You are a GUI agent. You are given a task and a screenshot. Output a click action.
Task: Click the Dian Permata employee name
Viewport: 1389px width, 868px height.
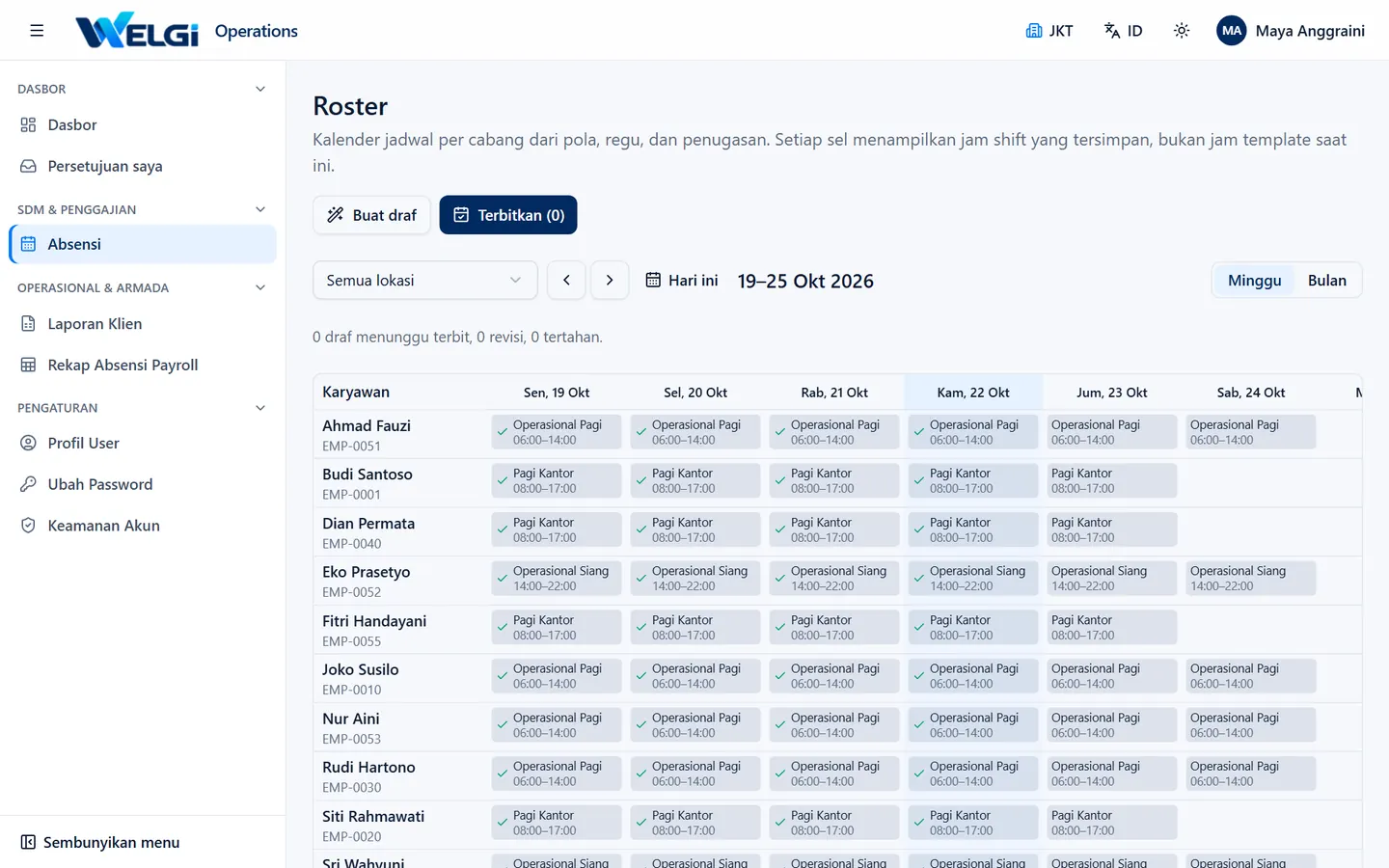click(x=368, y=524)
